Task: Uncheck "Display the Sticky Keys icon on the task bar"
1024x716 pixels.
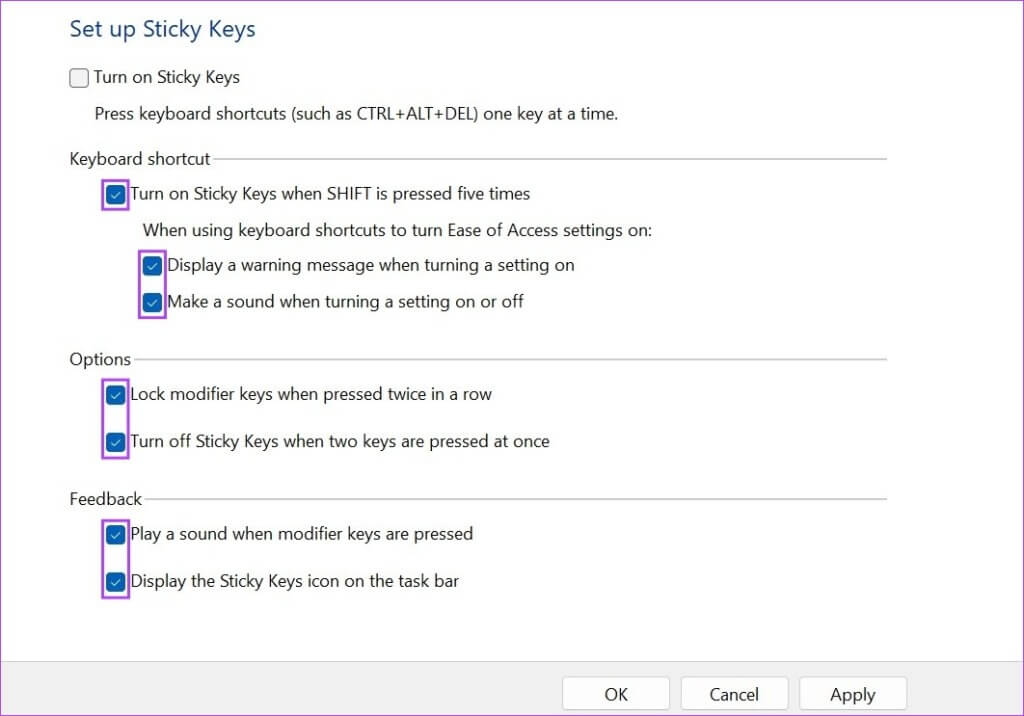Action: coord(114,581)
